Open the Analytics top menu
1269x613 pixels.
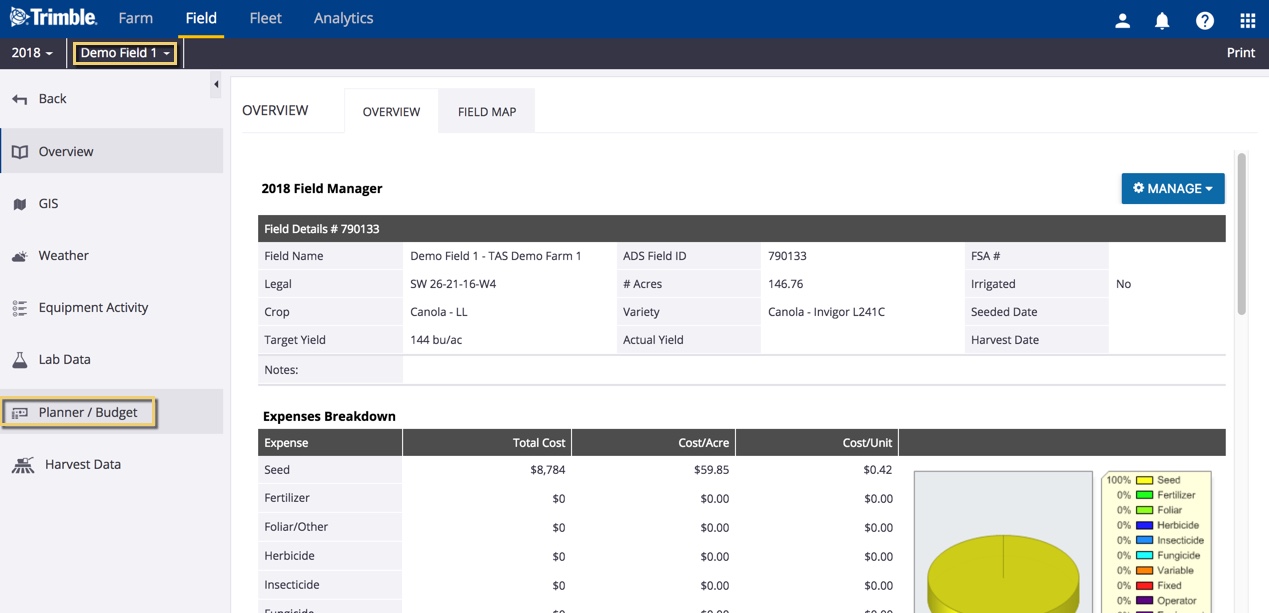click(x=343, y=18)
